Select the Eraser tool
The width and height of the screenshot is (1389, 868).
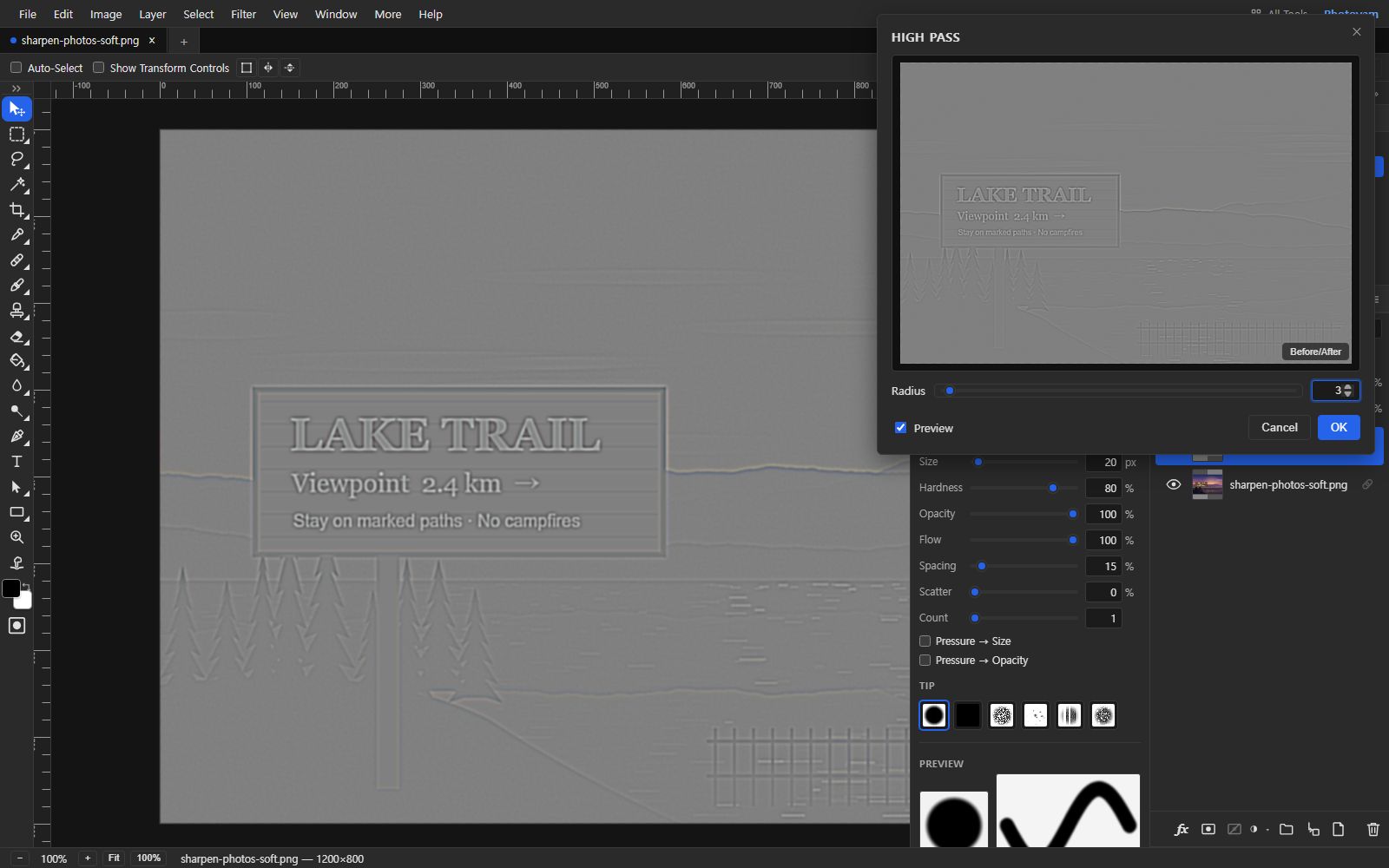click(x=16, y=336)
